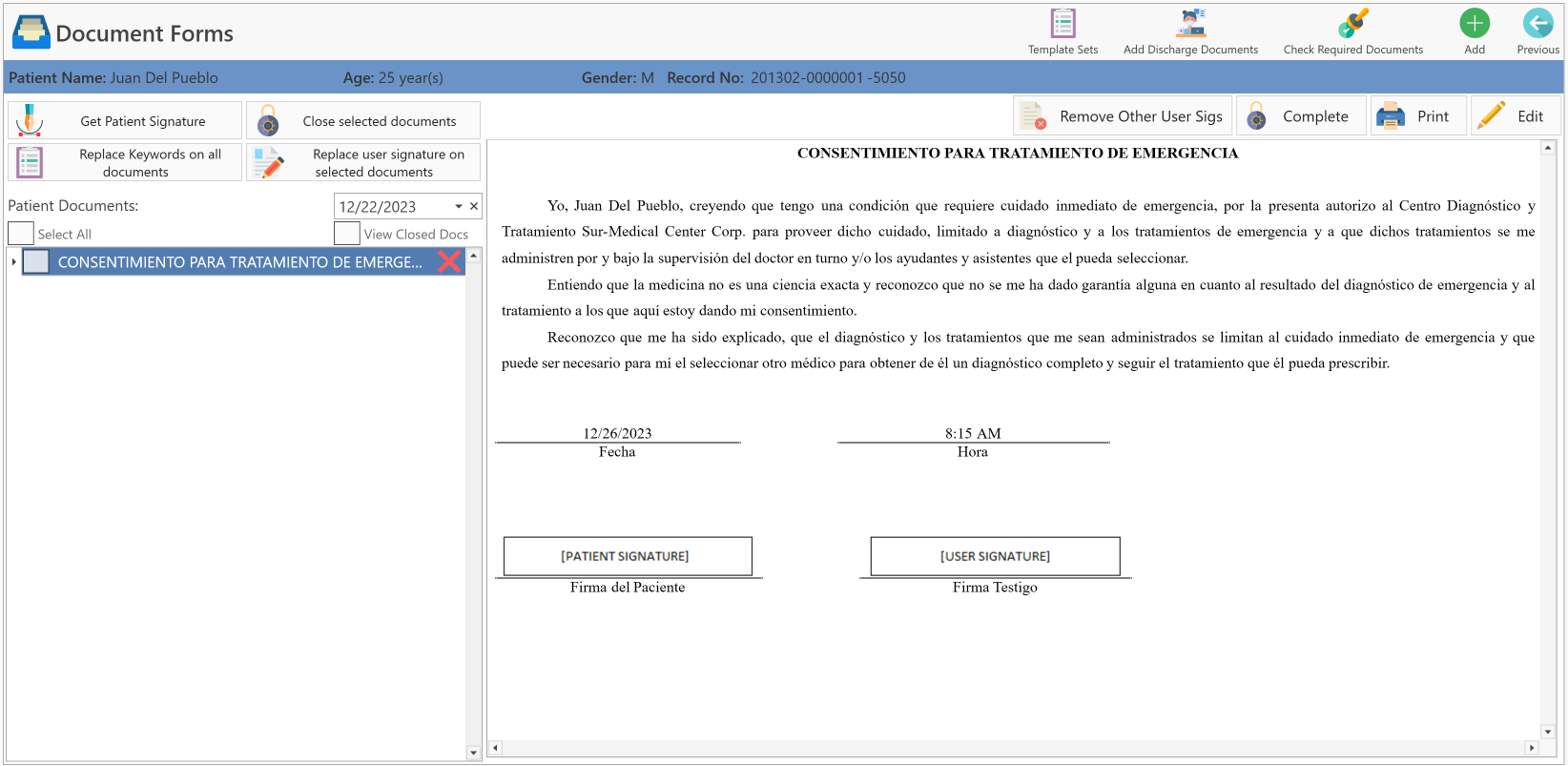Go back with the Previous arrow icon
The width and height of the screenshot is (1568, 766).
point(1537,23)
